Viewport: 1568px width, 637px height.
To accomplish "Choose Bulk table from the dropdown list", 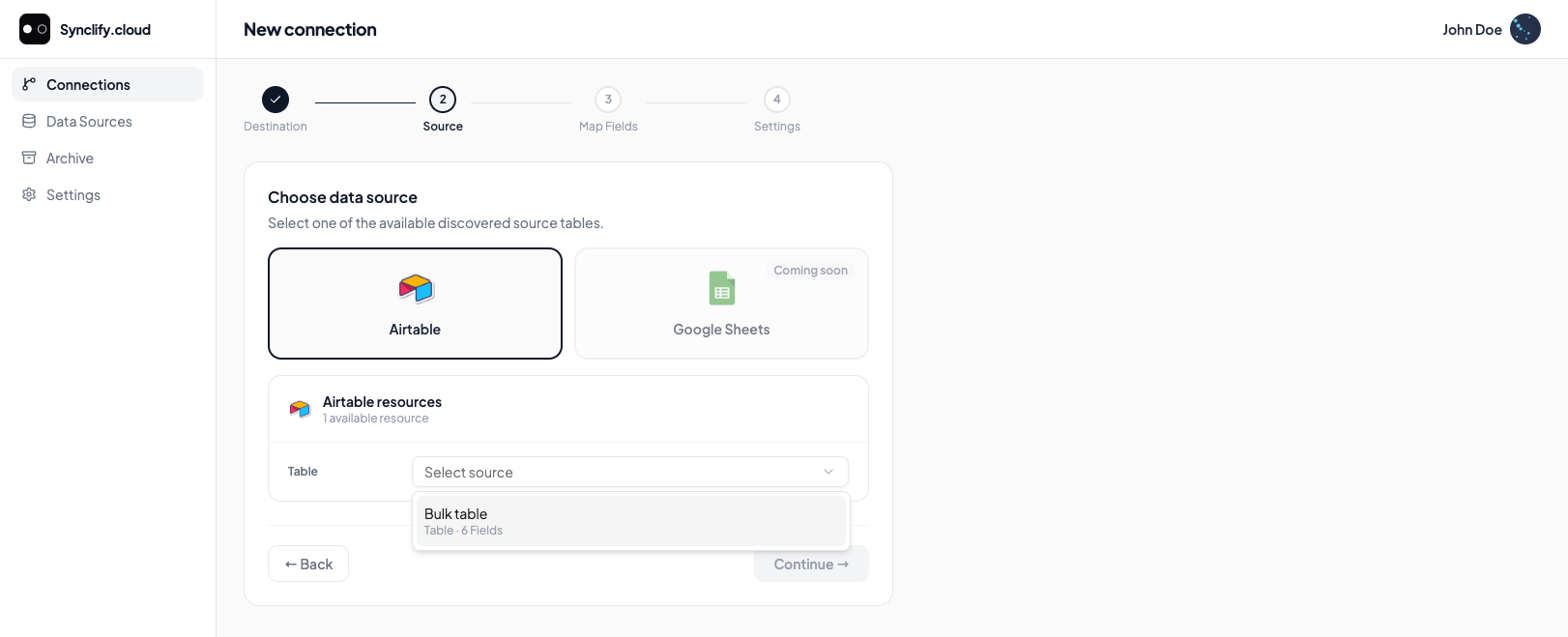I will (631, 521).
